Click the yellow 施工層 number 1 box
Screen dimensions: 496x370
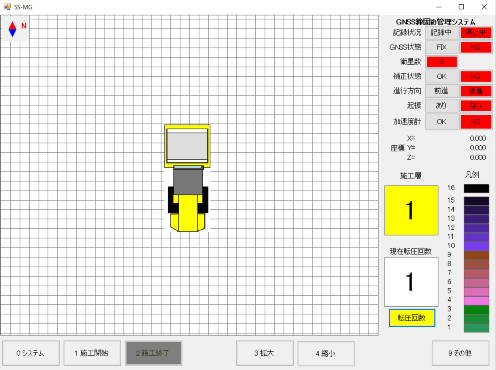[x=411, y=210]
